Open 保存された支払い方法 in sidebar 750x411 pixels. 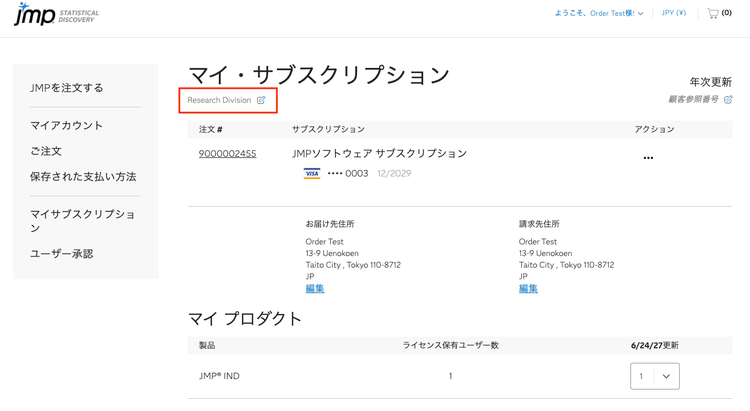83,177
